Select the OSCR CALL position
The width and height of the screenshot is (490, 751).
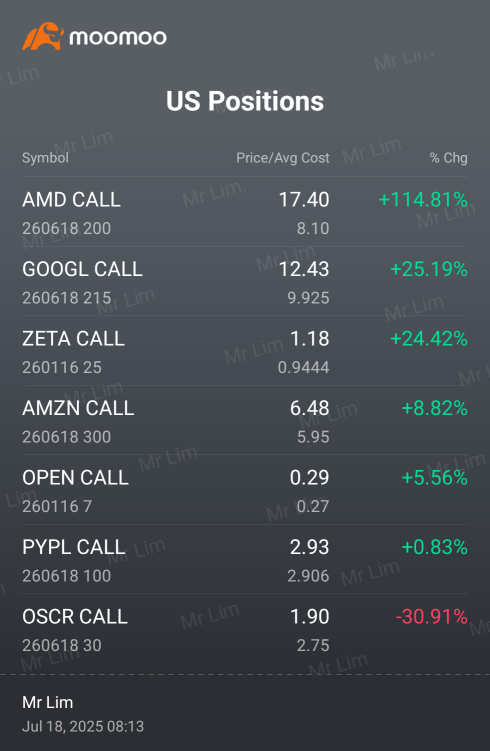pyautogui.click(x=245, y=628)
